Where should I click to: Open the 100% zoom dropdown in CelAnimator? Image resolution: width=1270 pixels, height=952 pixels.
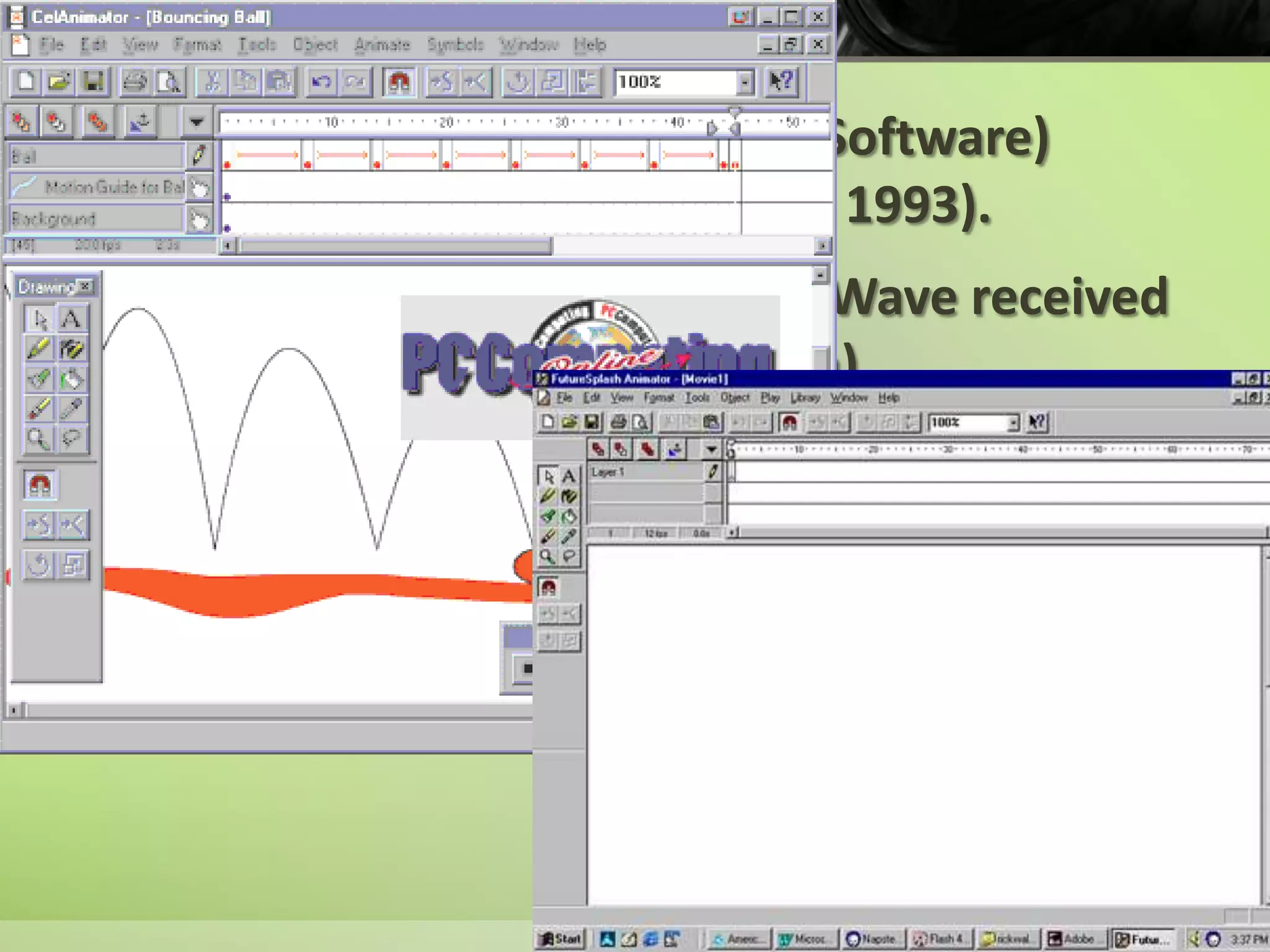(745, 82)
